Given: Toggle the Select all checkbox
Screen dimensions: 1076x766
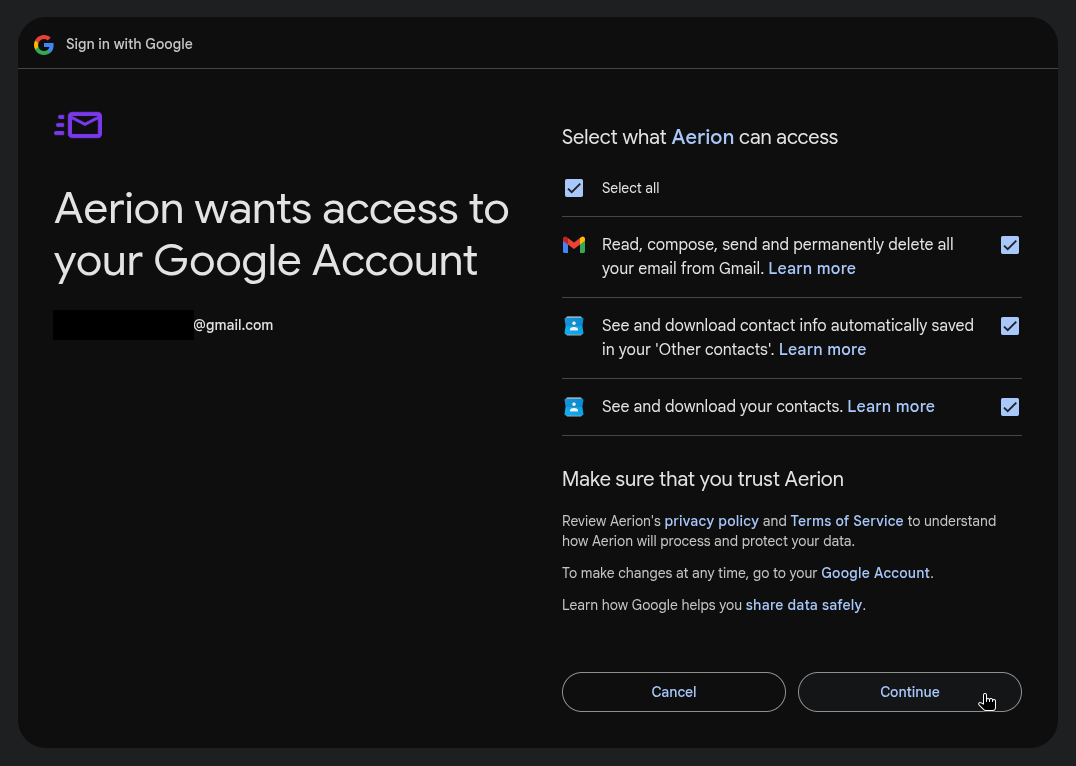Looking at the screenshot, I should [574, 188].
